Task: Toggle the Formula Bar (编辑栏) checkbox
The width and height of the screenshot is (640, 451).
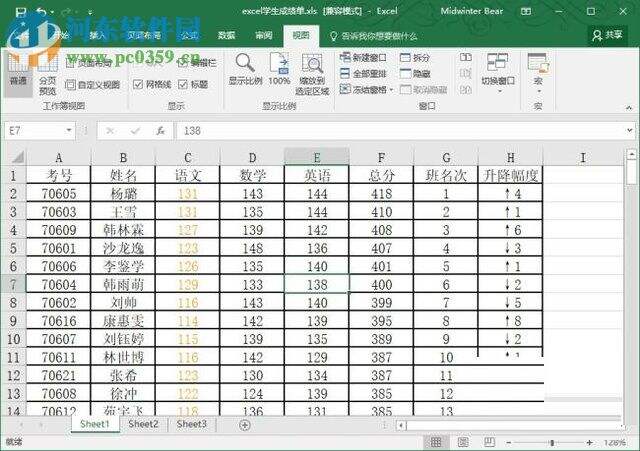Action: coord(182,63)
